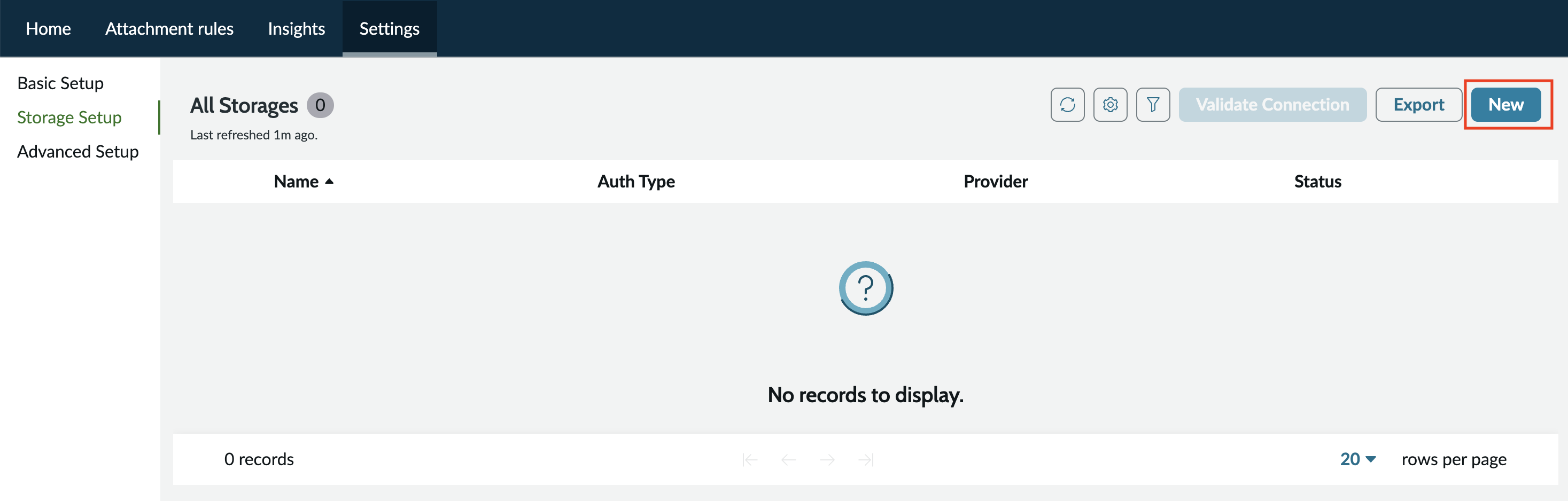The height and width of the screenshot is (501, 1568).
Task: Select the Settings tab
Action: (390, 29)
